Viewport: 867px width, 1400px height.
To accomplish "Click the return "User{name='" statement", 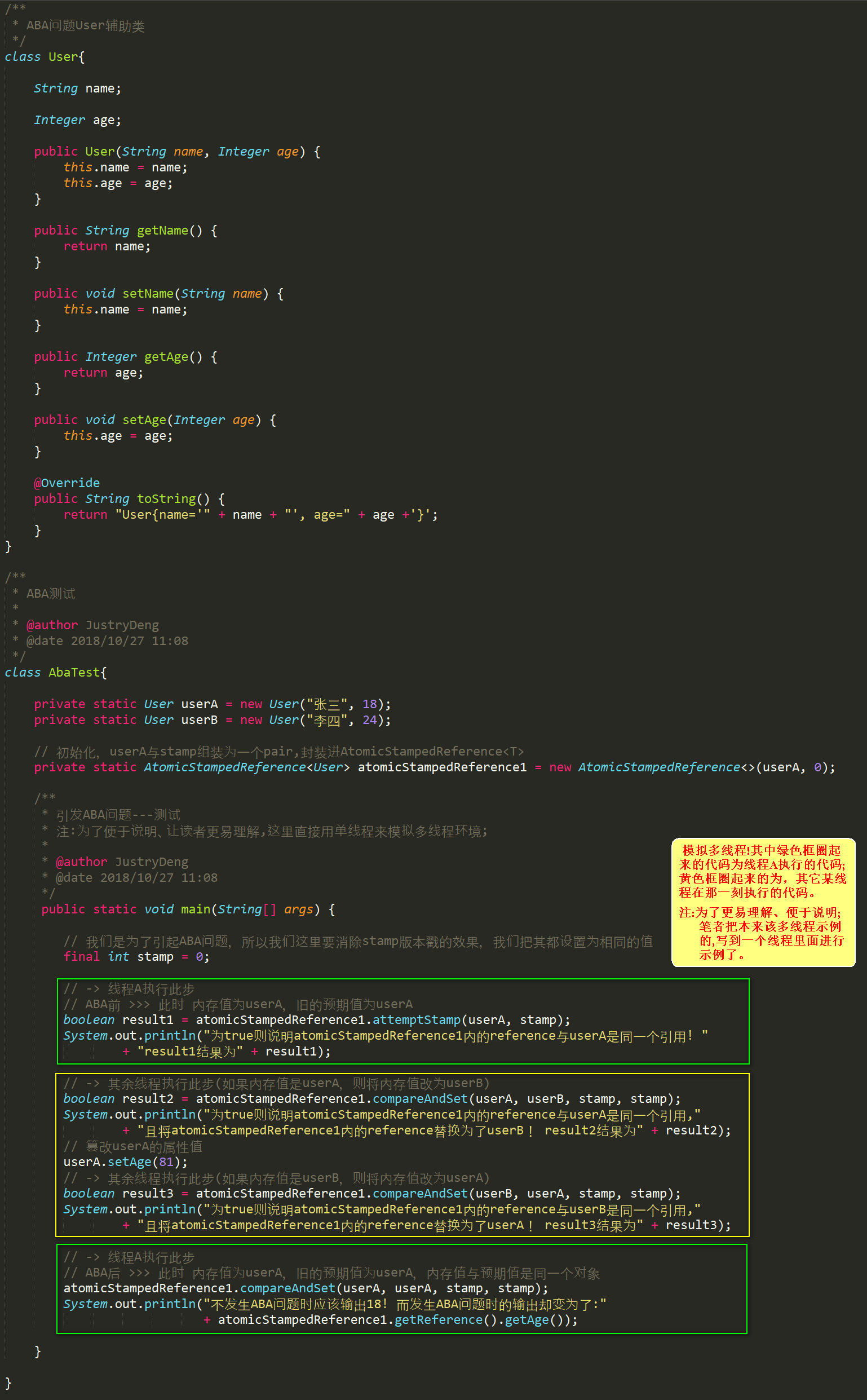I will pos(251,514).
